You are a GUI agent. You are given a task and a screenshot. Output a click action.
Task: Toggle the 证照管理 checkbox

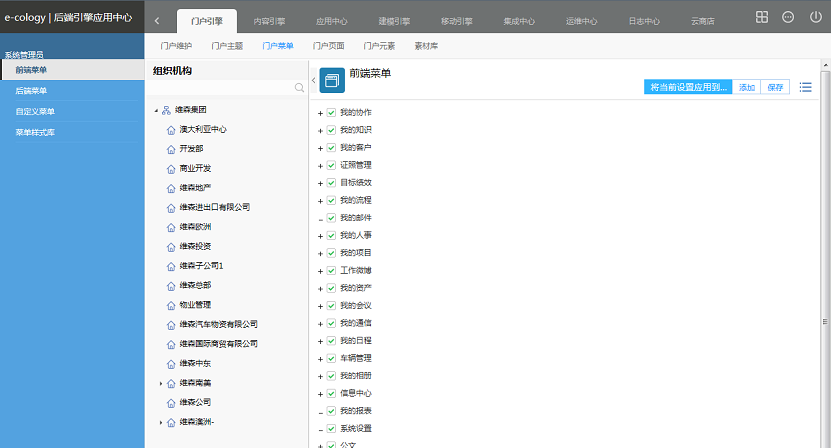point(331,165)
